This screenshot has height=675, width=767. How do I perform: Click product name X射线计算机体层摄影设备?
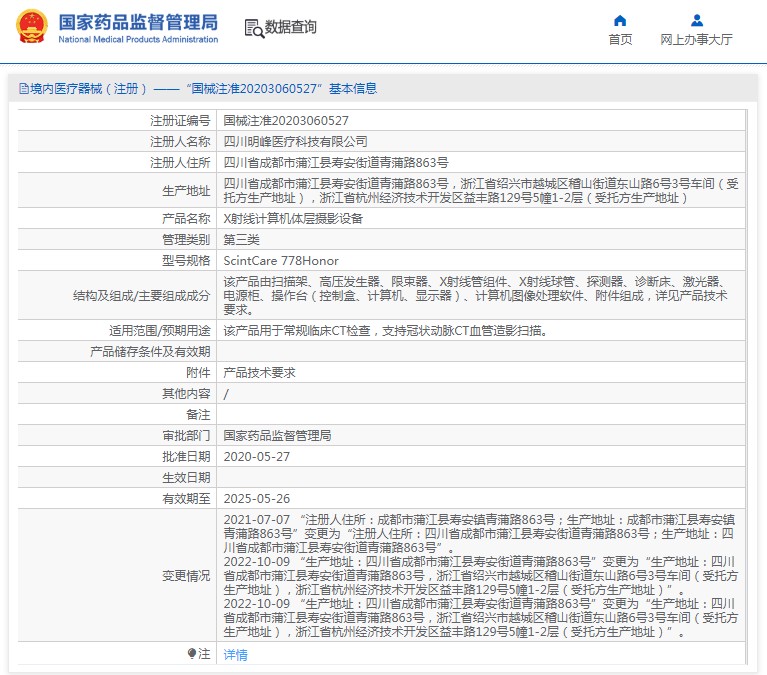293,219
